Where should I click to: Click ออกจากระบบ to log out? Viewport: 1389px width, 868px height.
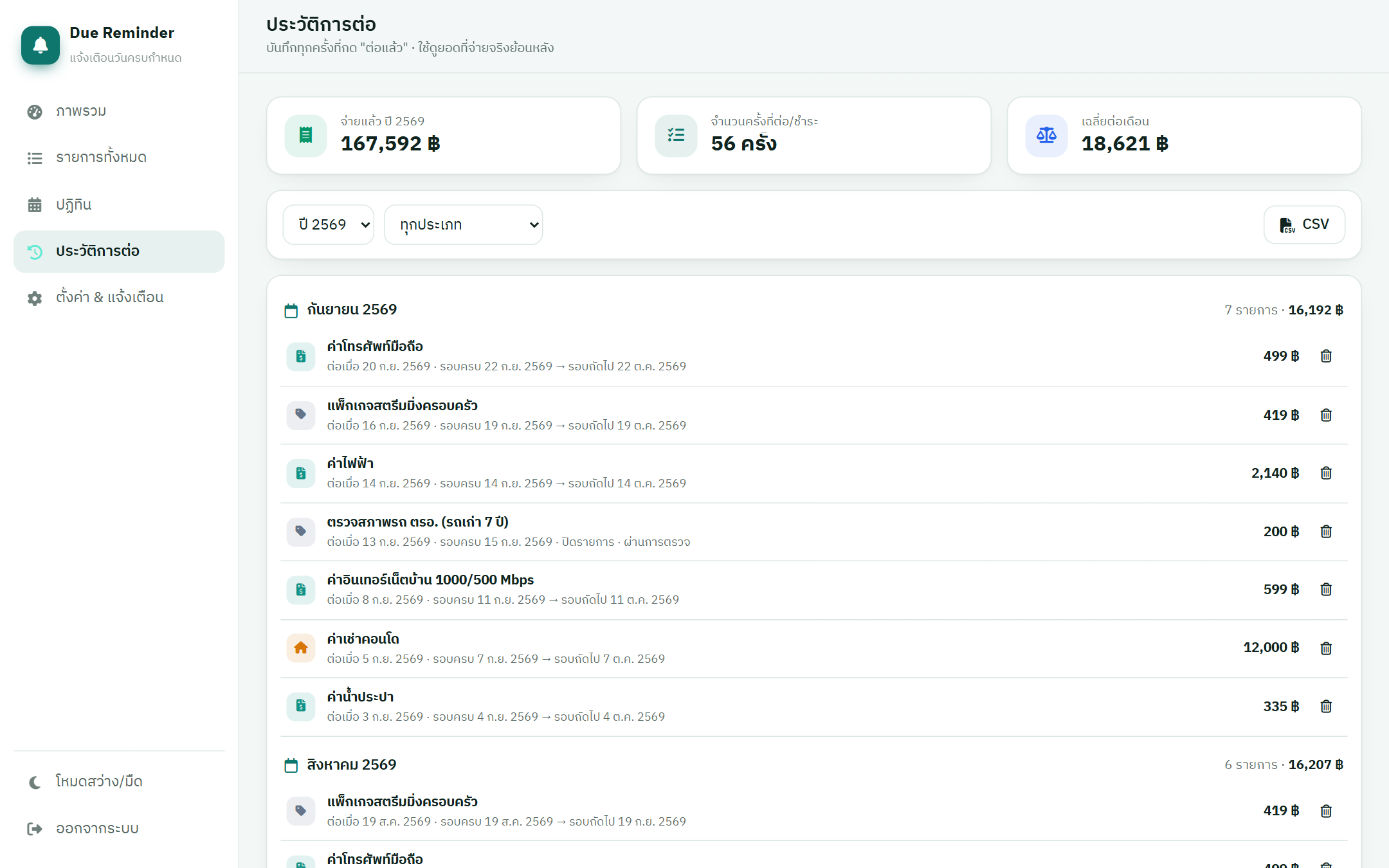coord(119,829)
